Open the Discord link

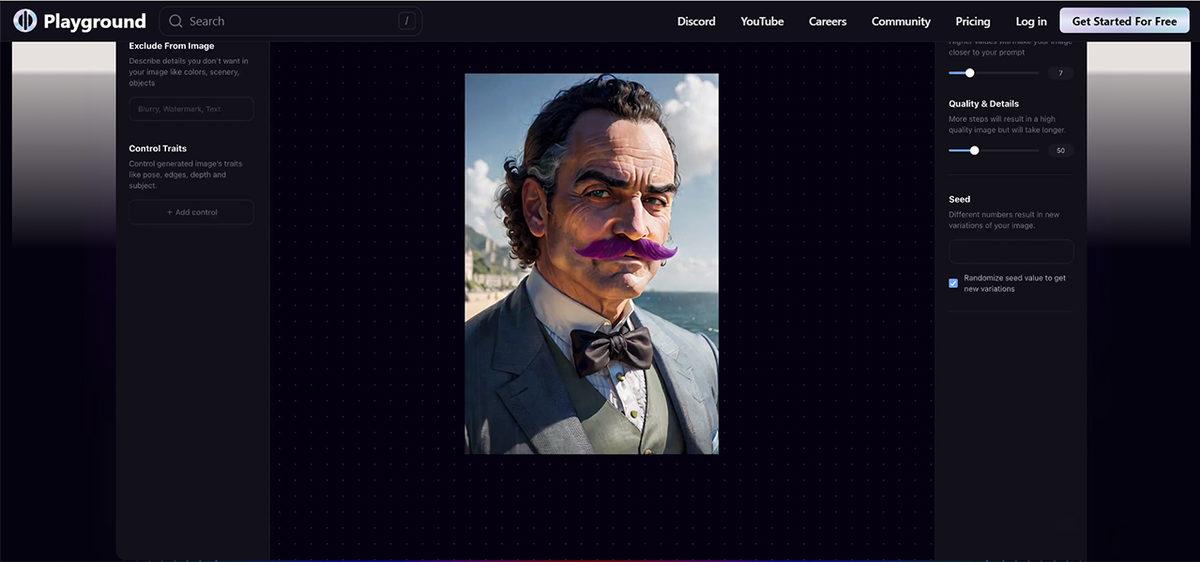tap(696, 21)
